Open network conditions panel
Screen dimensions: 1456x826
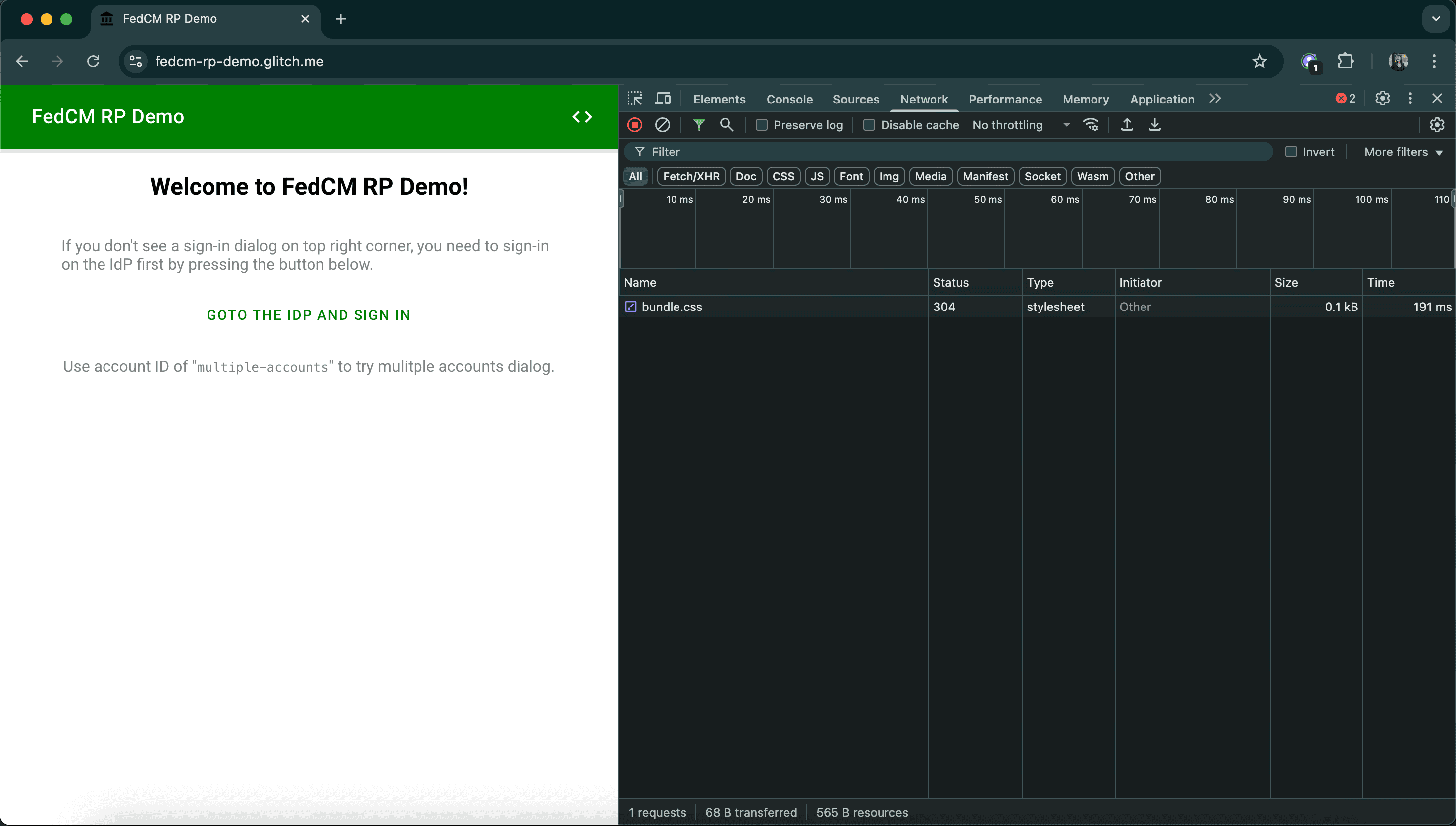1092,125
